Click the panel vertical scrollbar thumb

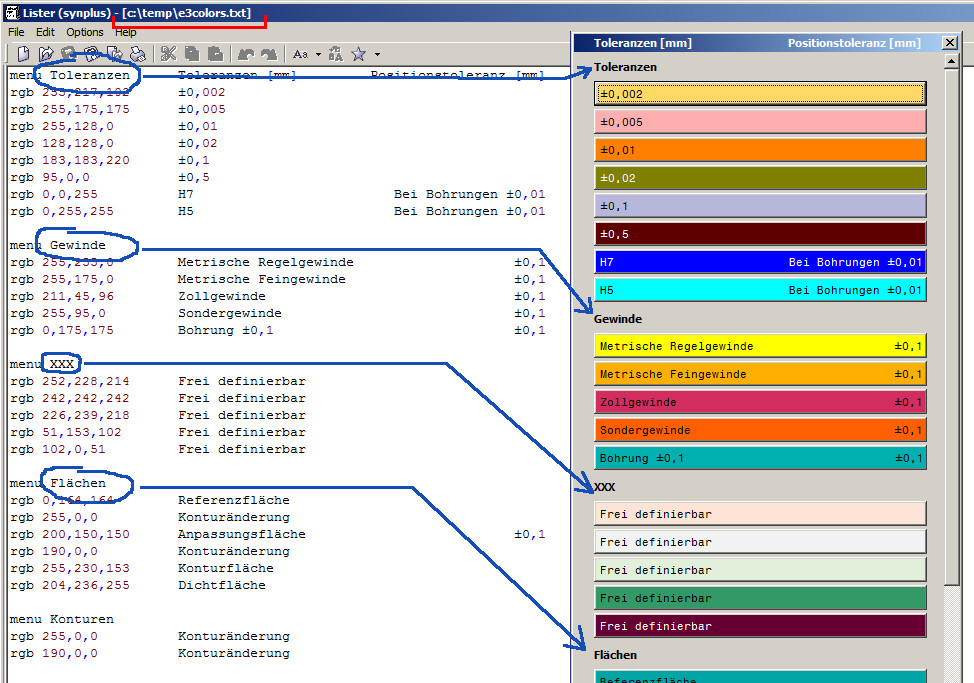[951, 327]
